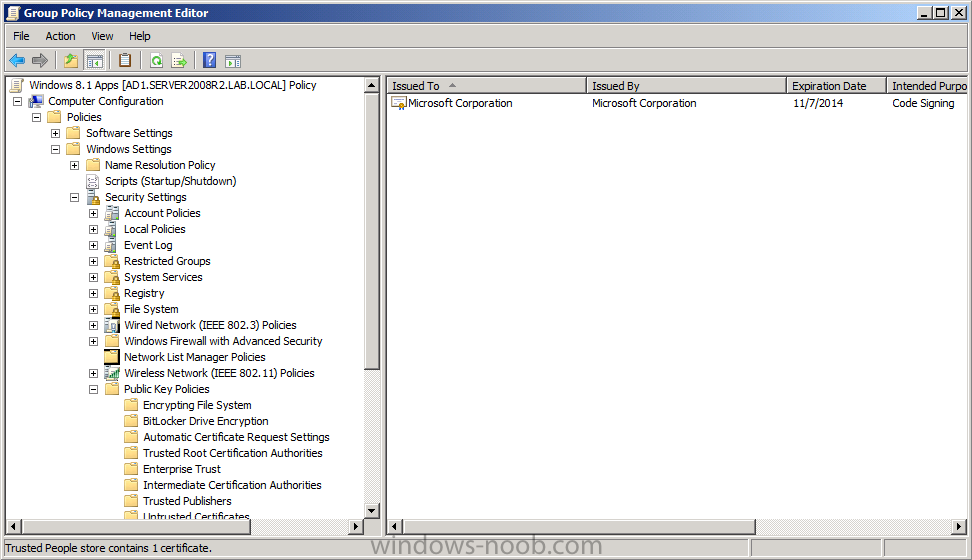
Task: Select Trusted Root Certification Authorities
Action: (x=233, y=453)
